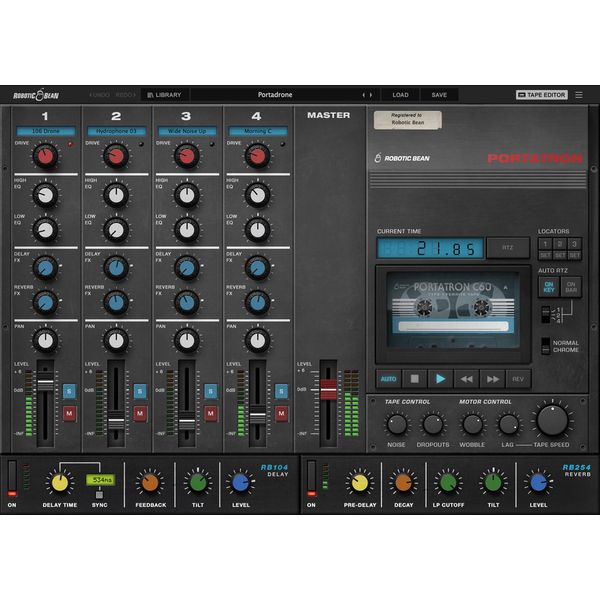Open channel 1 '106 Drone' tape selector
The image size is (600, 600).
(45, 131)
